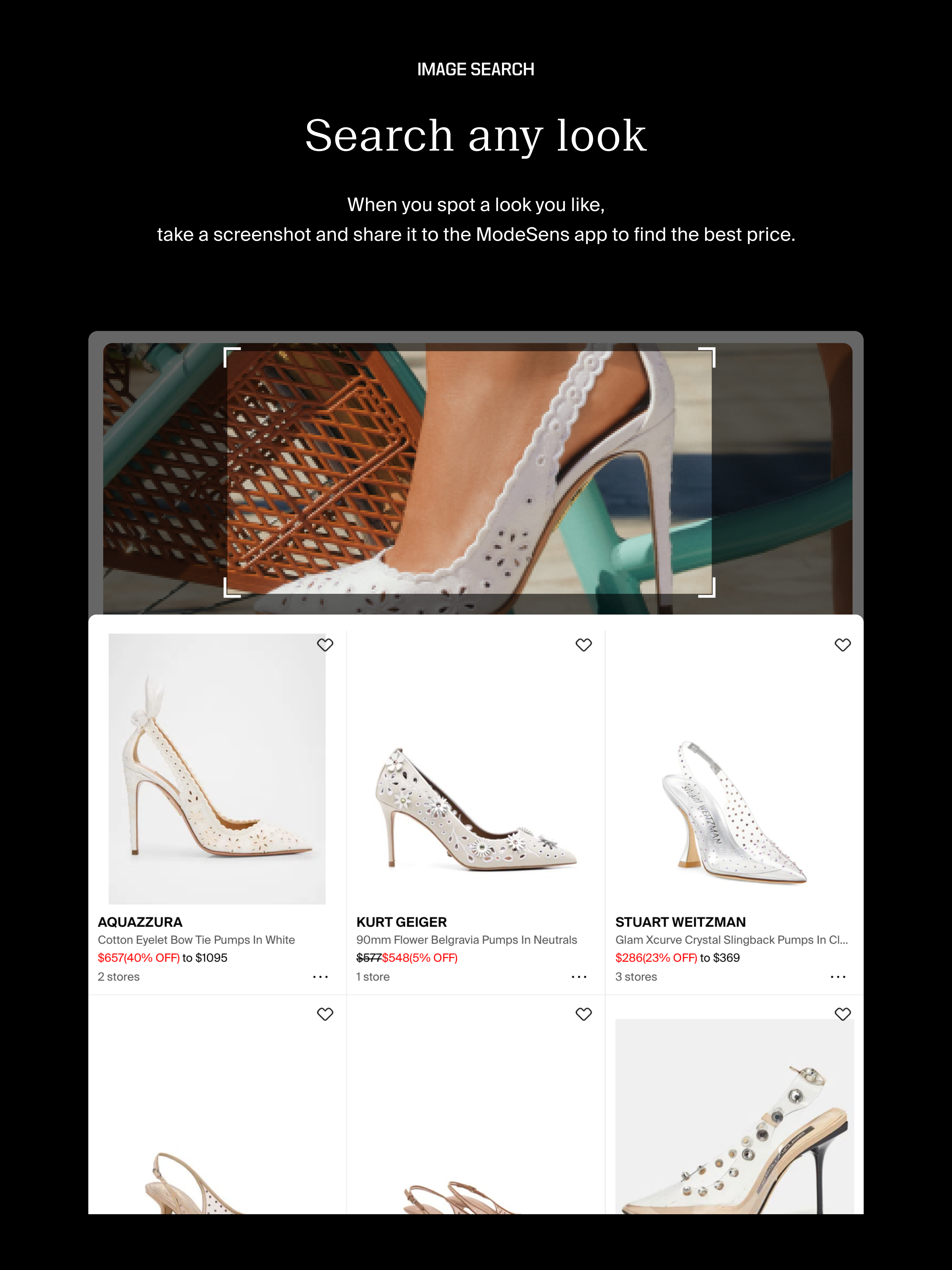The width and height of the screenshot is (952, 1270).
Task: Open Cotton Eyelet Bow Tie Pumps title
Action: pos(196,940)
